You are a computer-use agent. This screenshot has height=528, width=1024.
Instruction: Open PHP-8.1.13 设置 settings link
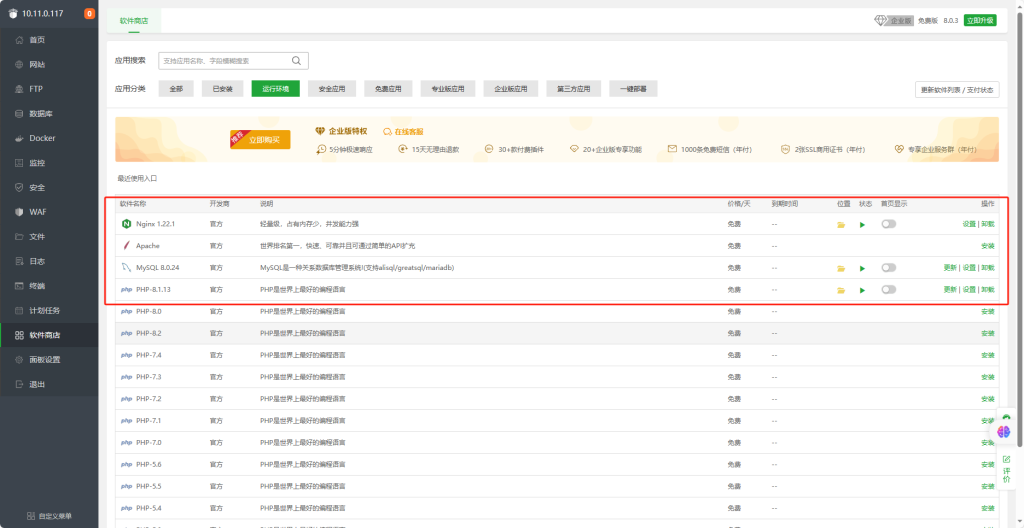pyautogui.click(x=969, y=289)
